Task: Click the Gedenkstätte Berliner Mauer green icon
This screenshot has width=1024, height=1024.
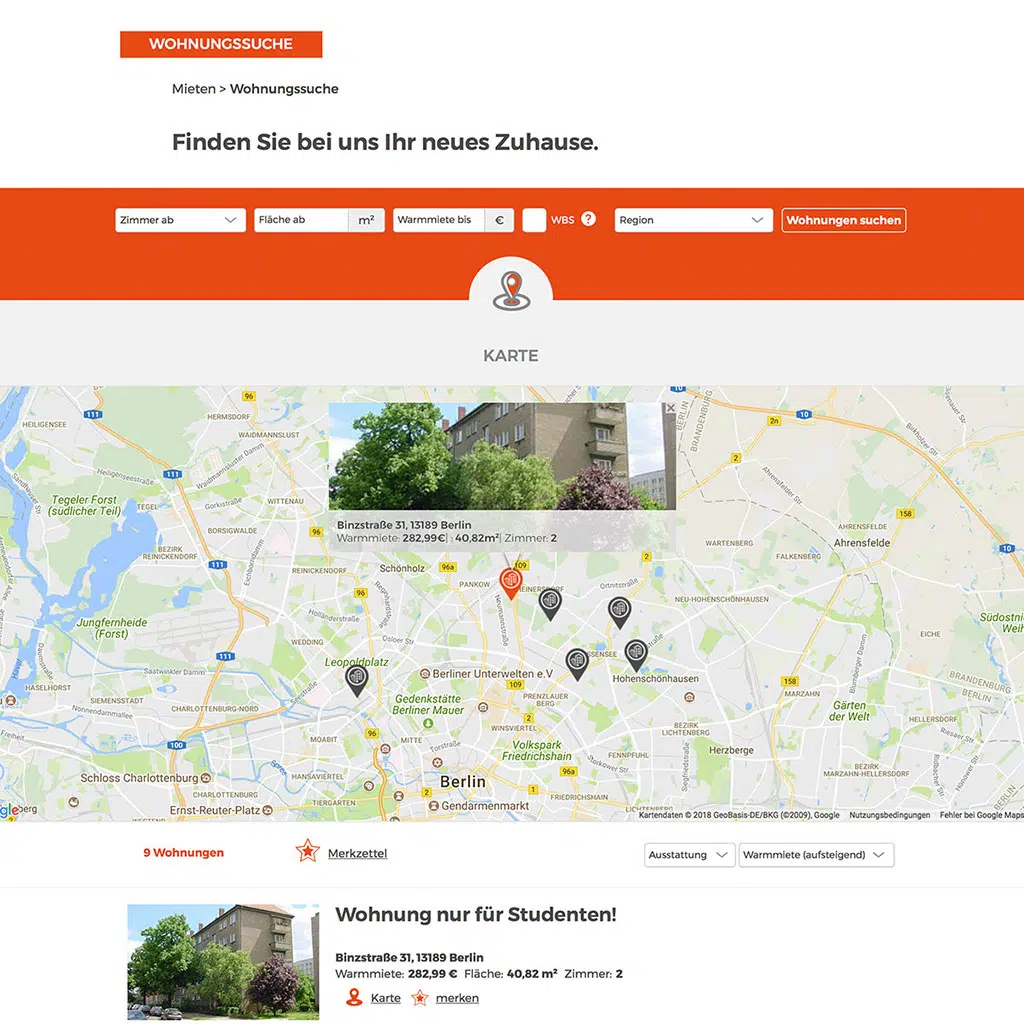Action: pos(428,723)
